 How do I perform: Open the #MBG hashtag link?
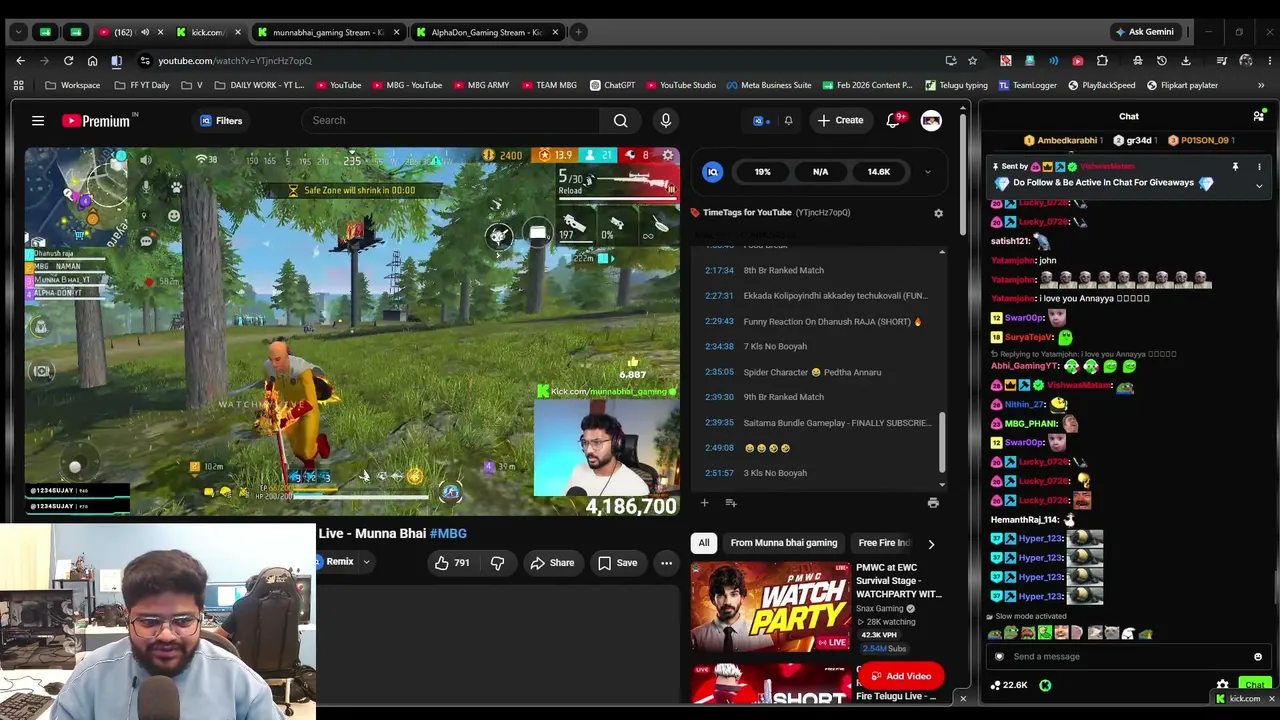click(x=448, y=534)
